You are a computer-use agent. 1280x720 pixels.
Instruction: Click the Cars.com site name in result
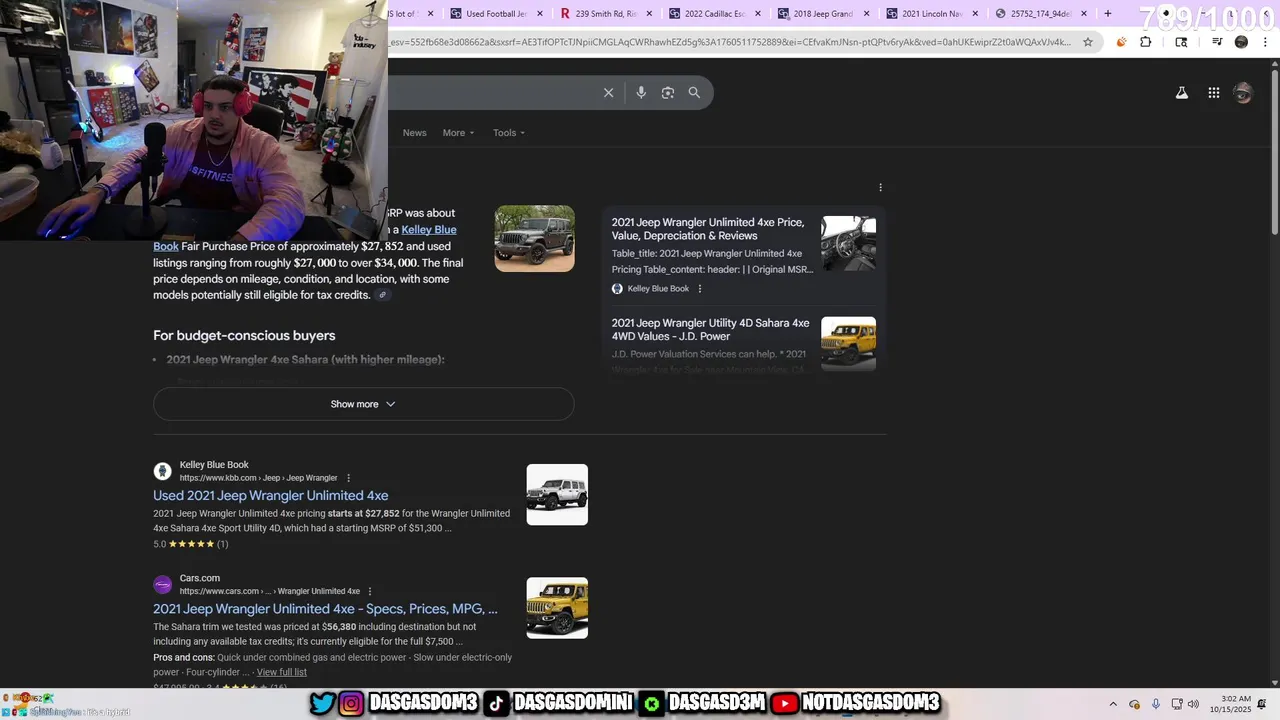pyautogui.click(x=200, y=578)
